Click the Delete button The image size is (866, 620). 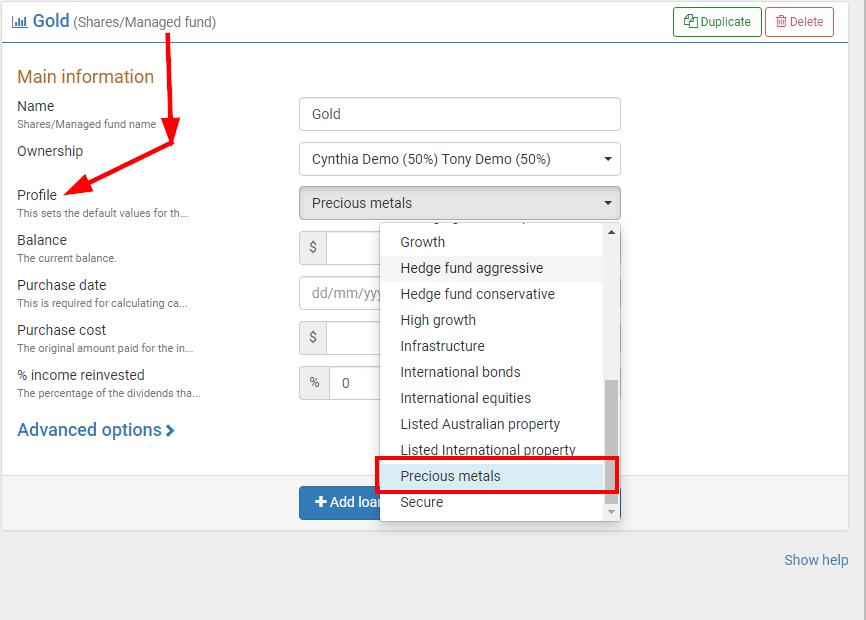(799, 22)
